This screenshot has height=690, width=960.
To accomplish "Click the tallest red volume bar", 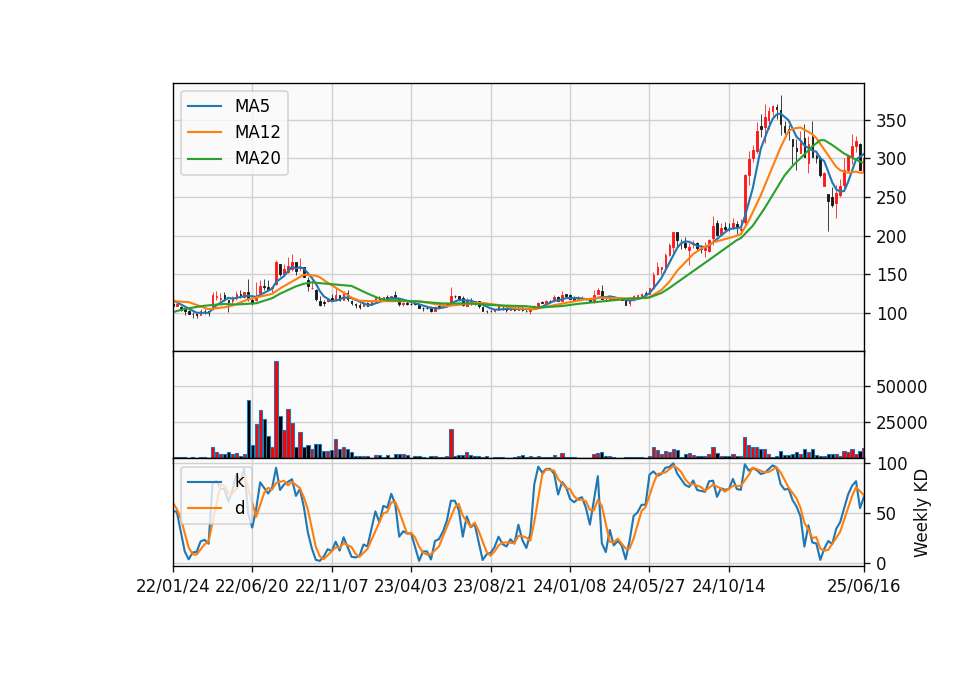I will point(277,410).
